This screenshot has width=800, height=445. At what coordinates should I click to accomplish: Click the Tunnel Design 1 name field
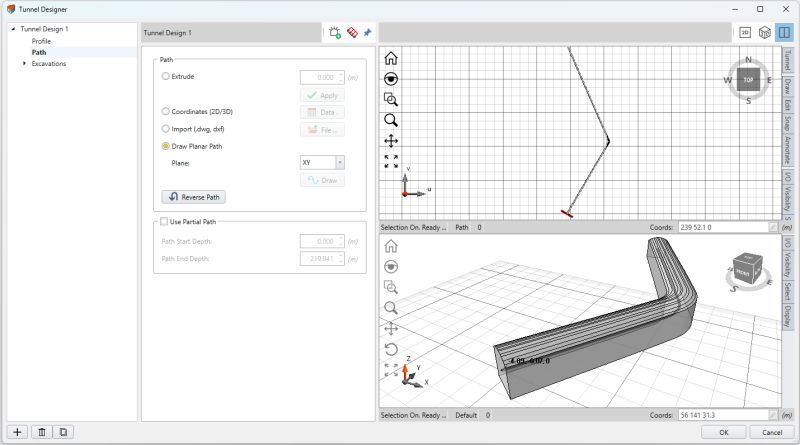(231, 33)
